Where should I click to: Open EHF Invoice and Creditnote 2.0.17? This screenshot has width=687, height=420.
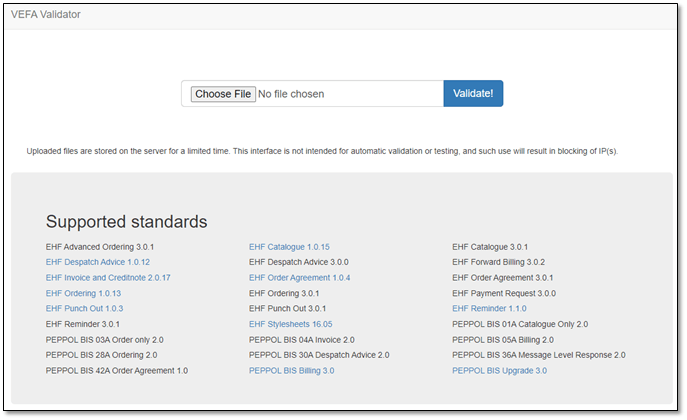pos(108,277)
